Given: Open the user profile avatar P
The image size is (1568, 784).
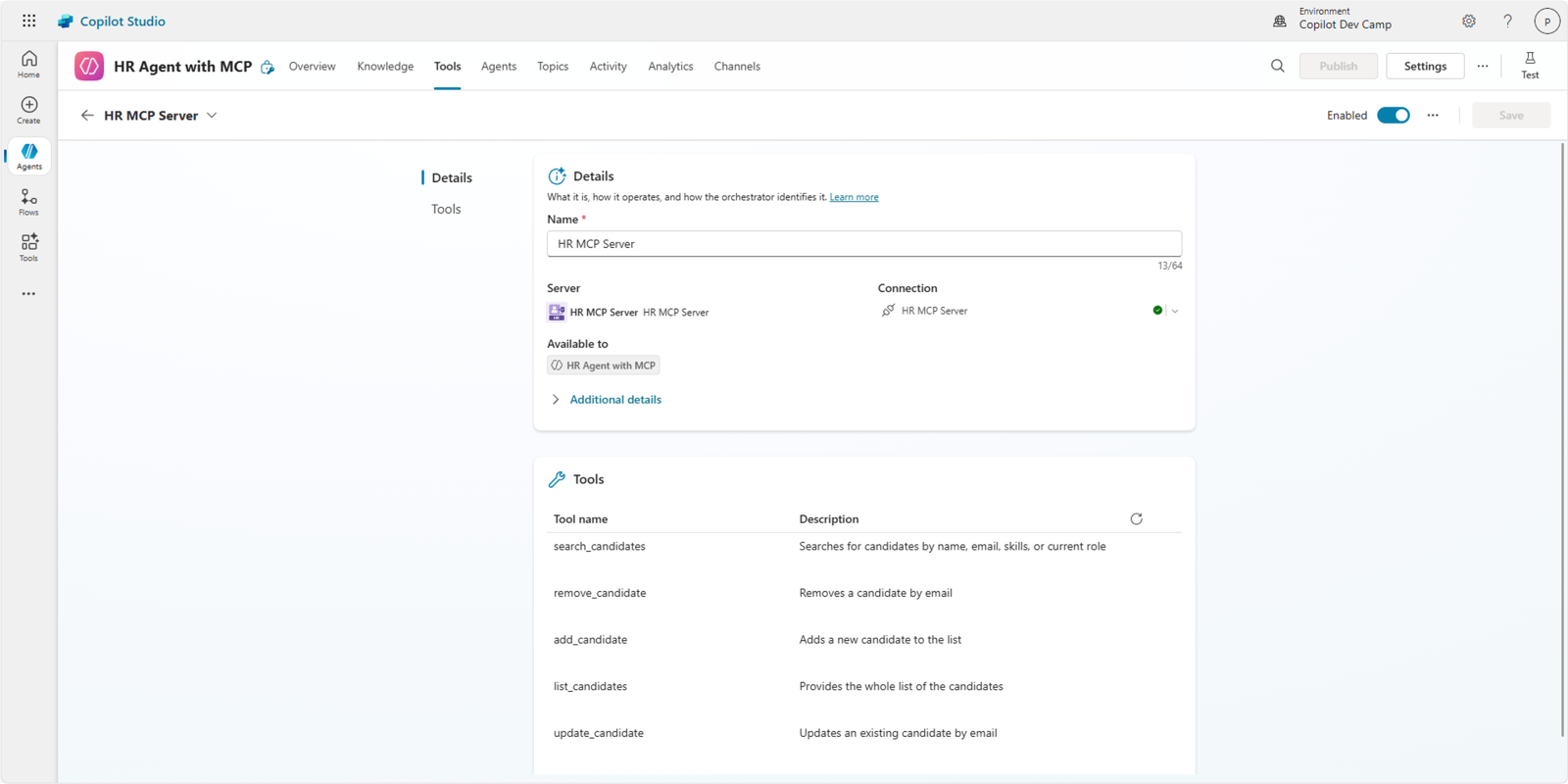Looking at the screenshot, I should click(1546, 21).
